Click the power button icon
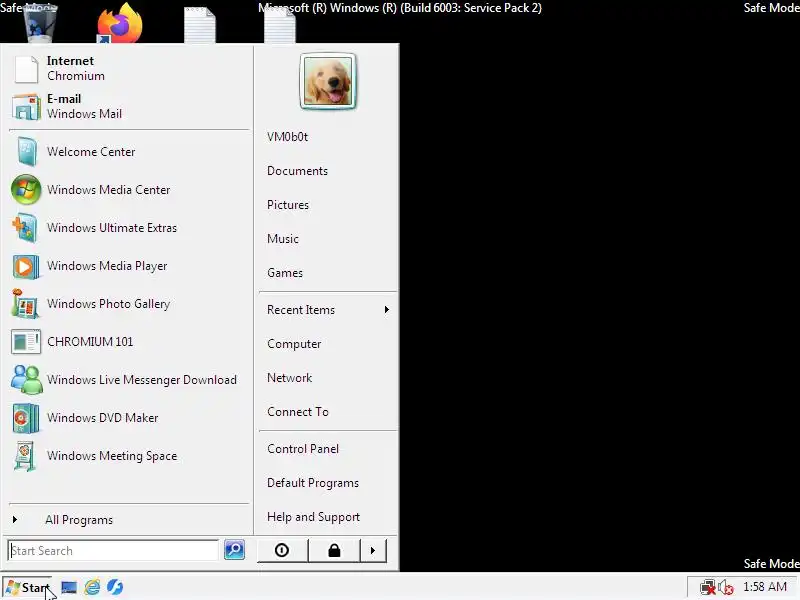The image size is (800, 600). tap(282, 551)
